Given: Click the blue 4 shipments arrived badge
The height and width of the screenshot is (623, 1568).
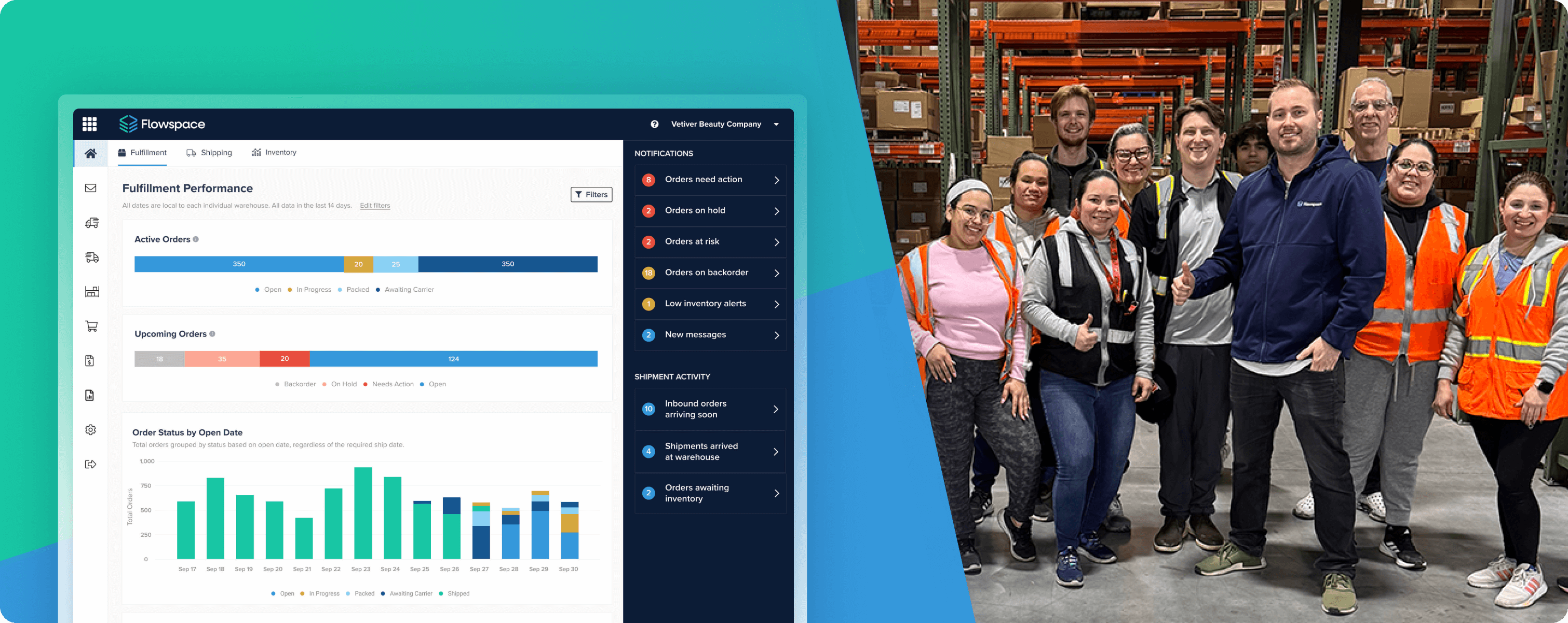Looking at the screenshot, I should [648, 452].
